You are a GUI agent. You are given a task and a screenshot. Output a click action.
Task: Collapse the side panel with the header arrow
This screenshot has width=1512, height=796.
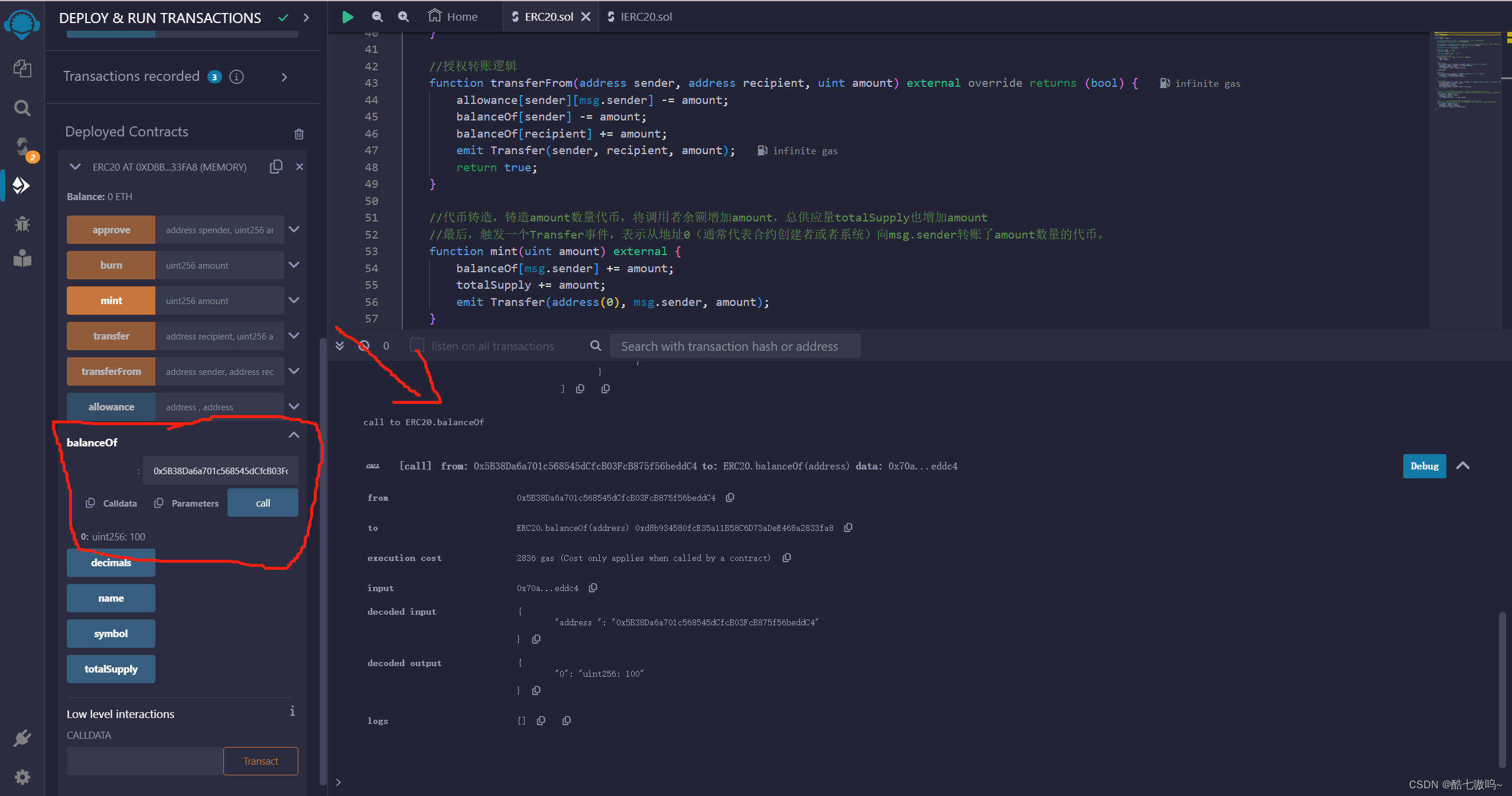coord(306,18)
